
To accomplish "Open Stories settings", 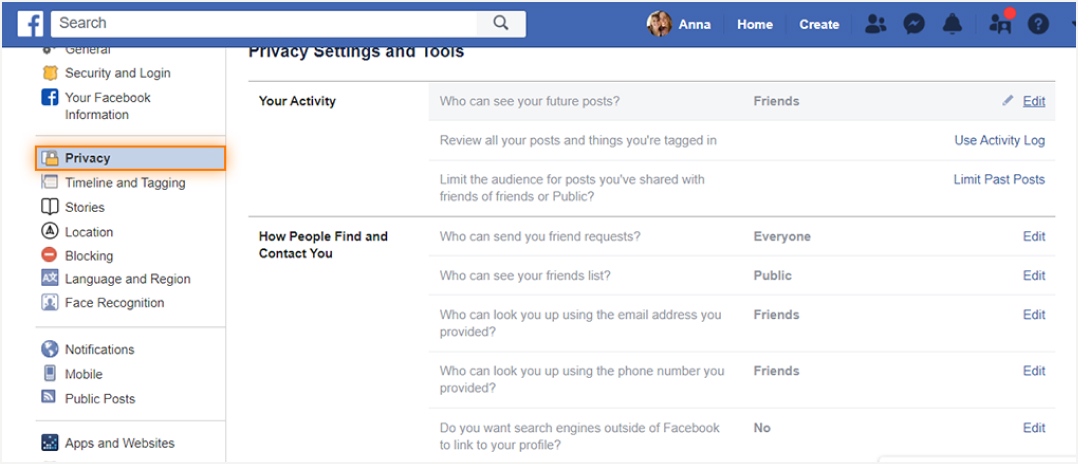I will [85, 207].
